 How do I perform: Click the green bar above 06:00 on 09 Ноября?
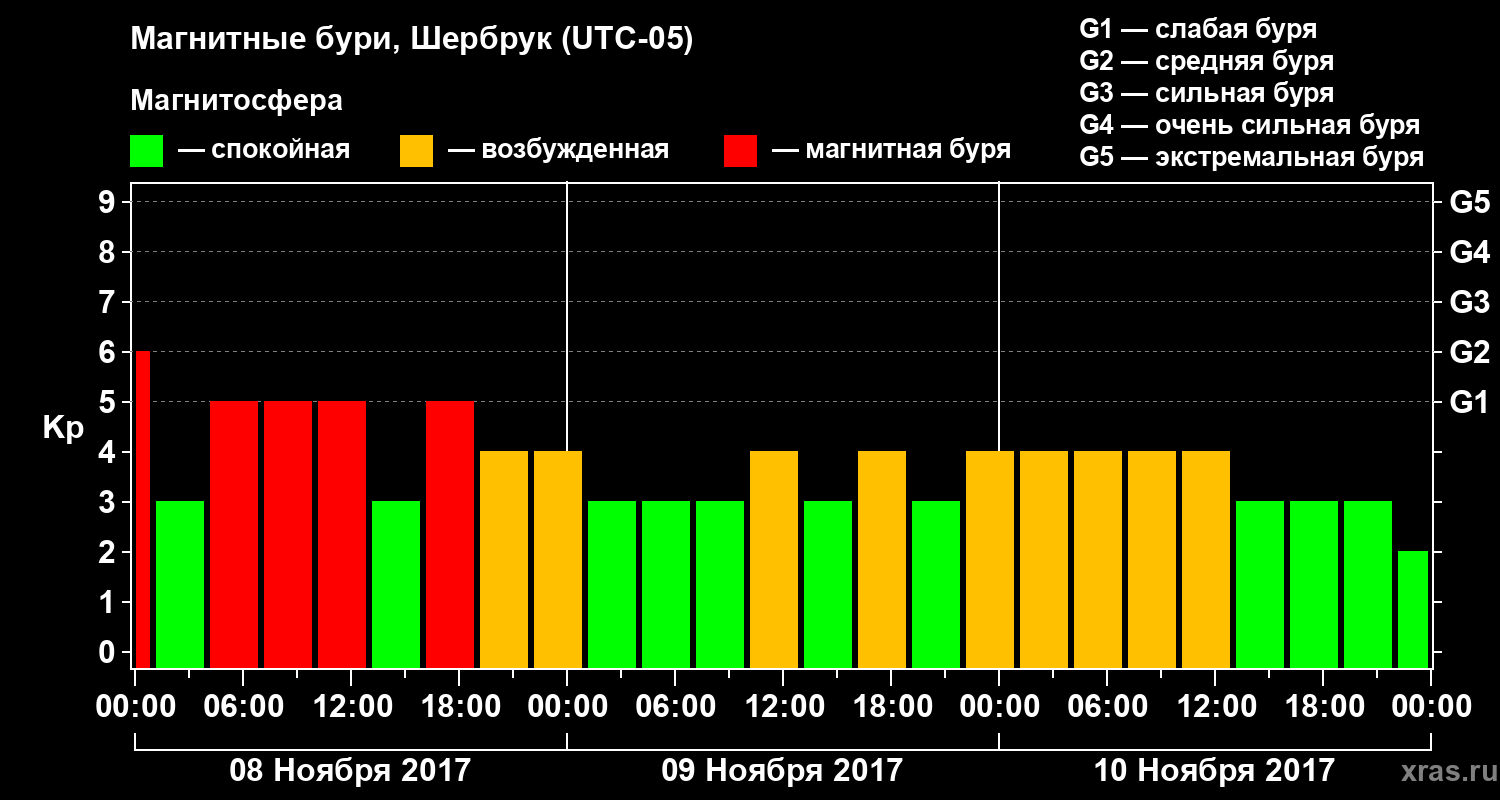click(x=666, y=584)
